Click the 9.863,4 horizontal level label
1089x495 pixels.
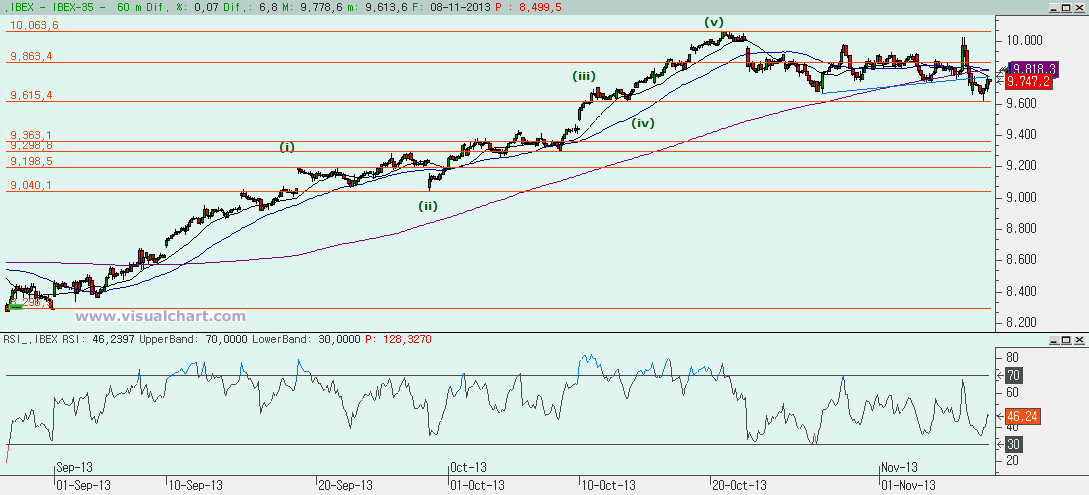coord(30,57)
